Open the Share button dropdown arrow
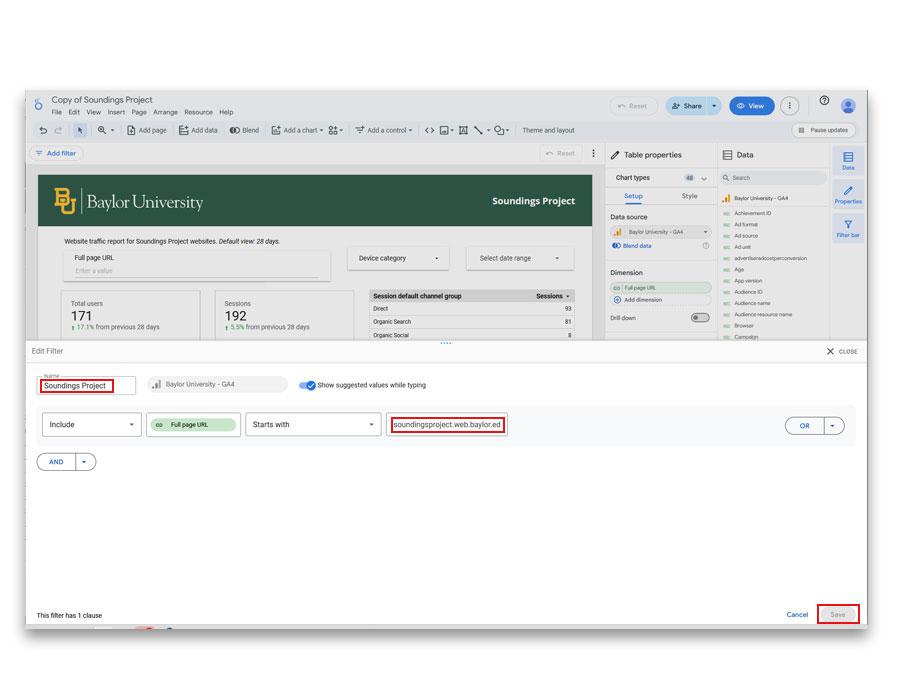900x684 pixels. [x=714, y=106]
